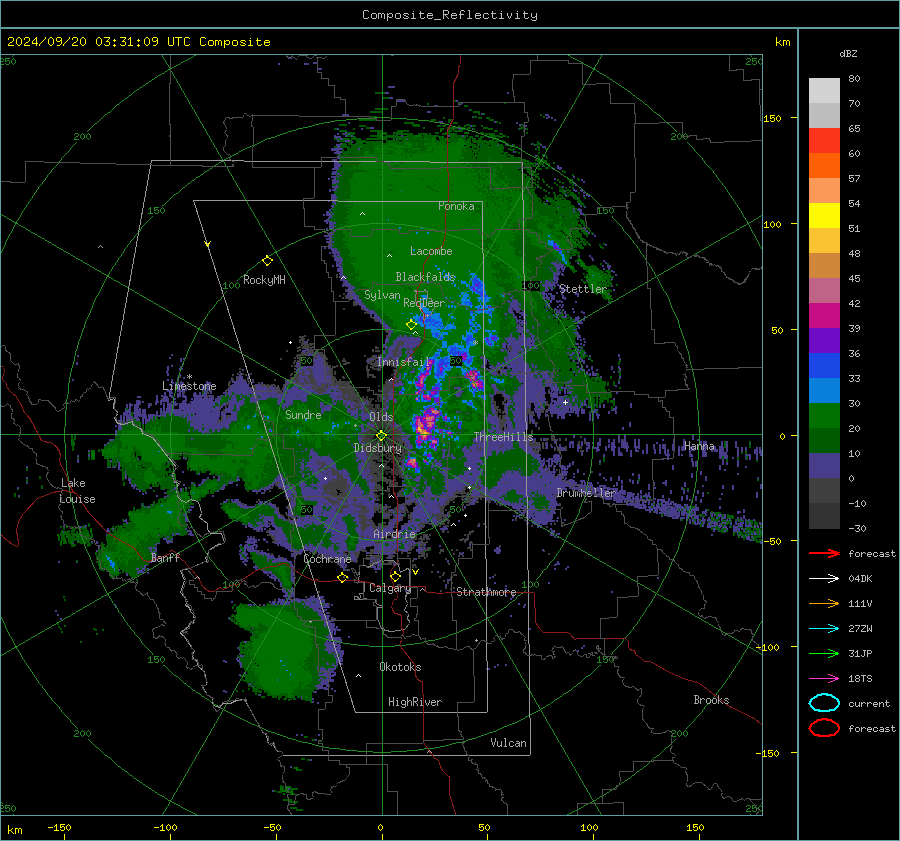Select the 39 dBZ magenta color swatch
This screenshot has height=841, width=900.
[x=824, y=316]
